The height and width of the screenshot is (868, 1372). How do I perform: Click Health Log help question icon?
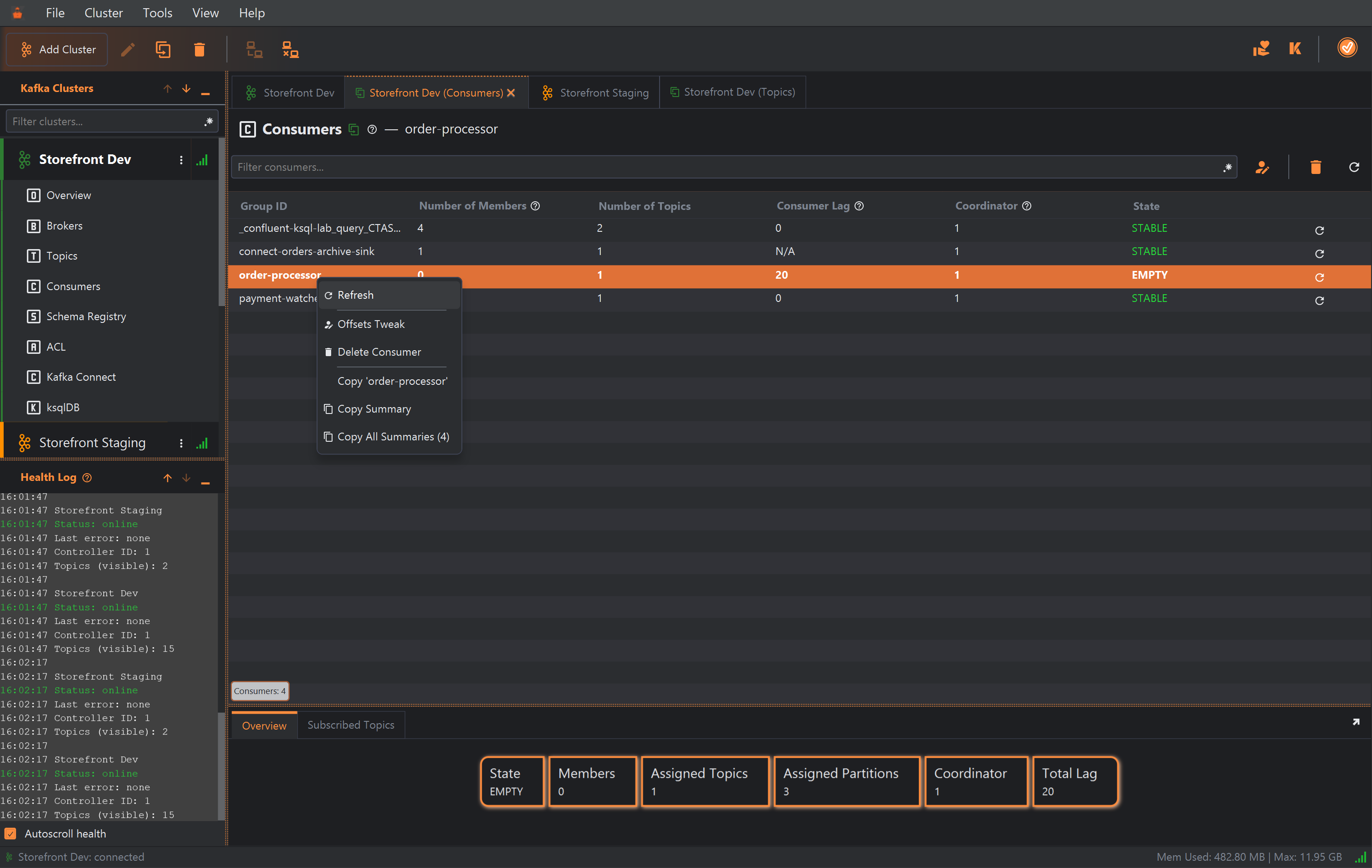87,478
